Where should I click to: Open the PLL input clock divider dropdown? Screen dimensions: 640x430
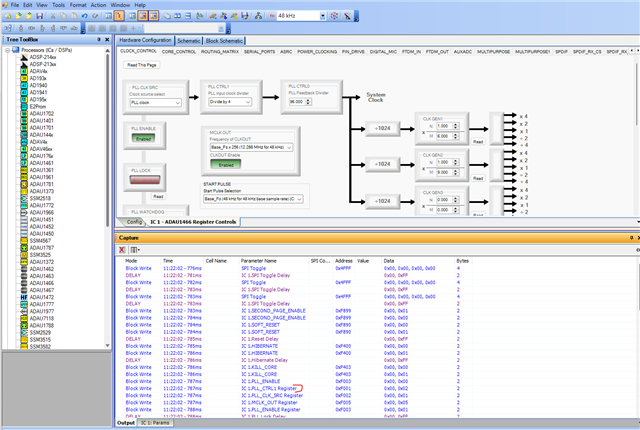(230, 102)
